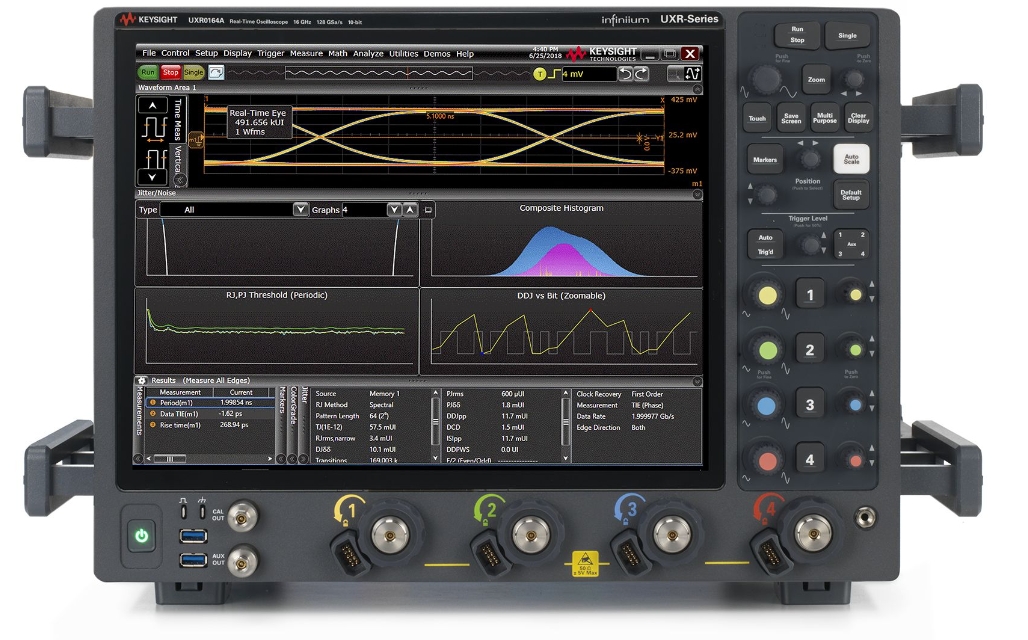Click the Keysight logo icon in title bar
The image size is (1028, 640).
pyautogui.click(x=579, y=54)
